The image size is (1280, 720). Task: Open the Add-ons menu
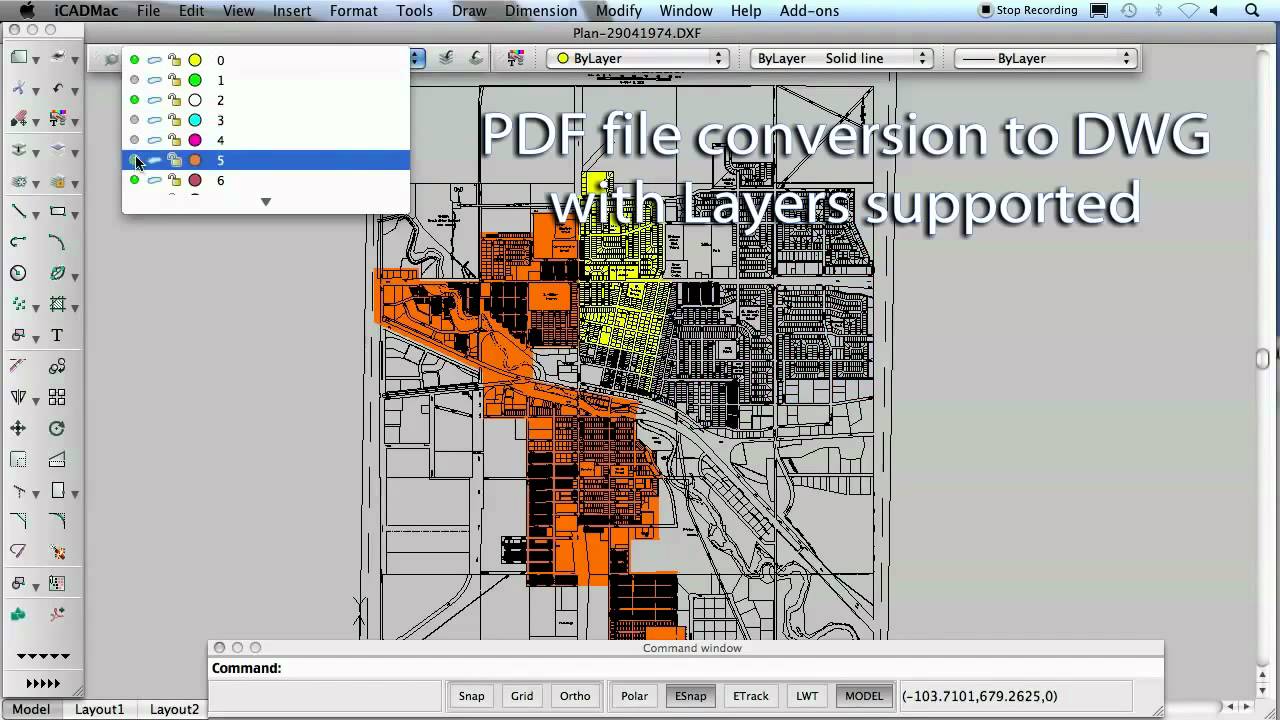(808, 10)
